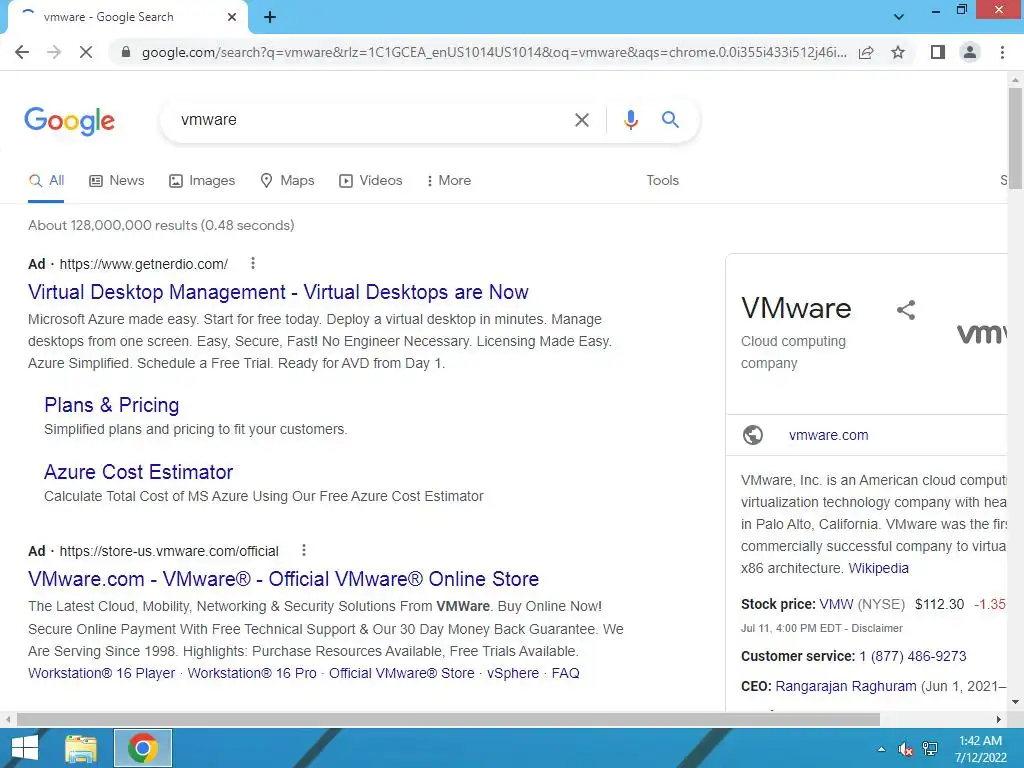Screen dimensions: 1024x768
Task: Click the vertical scrollbar thumb
Action: pyautogui.click(x=1015, y=138)
